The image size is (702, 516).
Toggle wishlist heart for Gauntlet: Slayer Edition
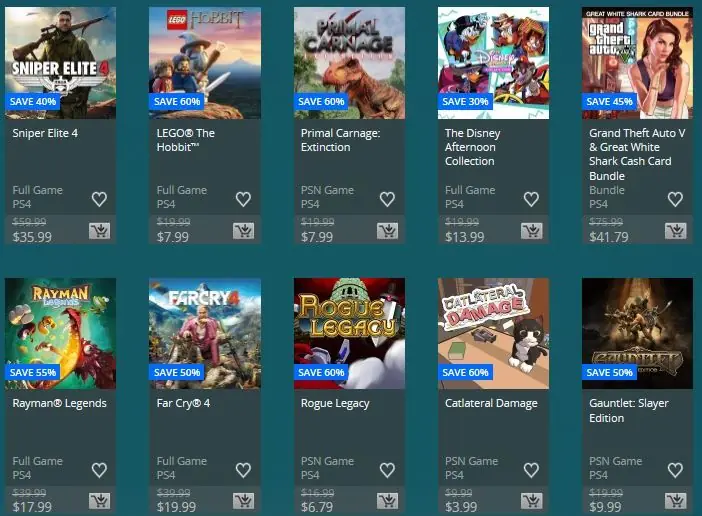676,470
